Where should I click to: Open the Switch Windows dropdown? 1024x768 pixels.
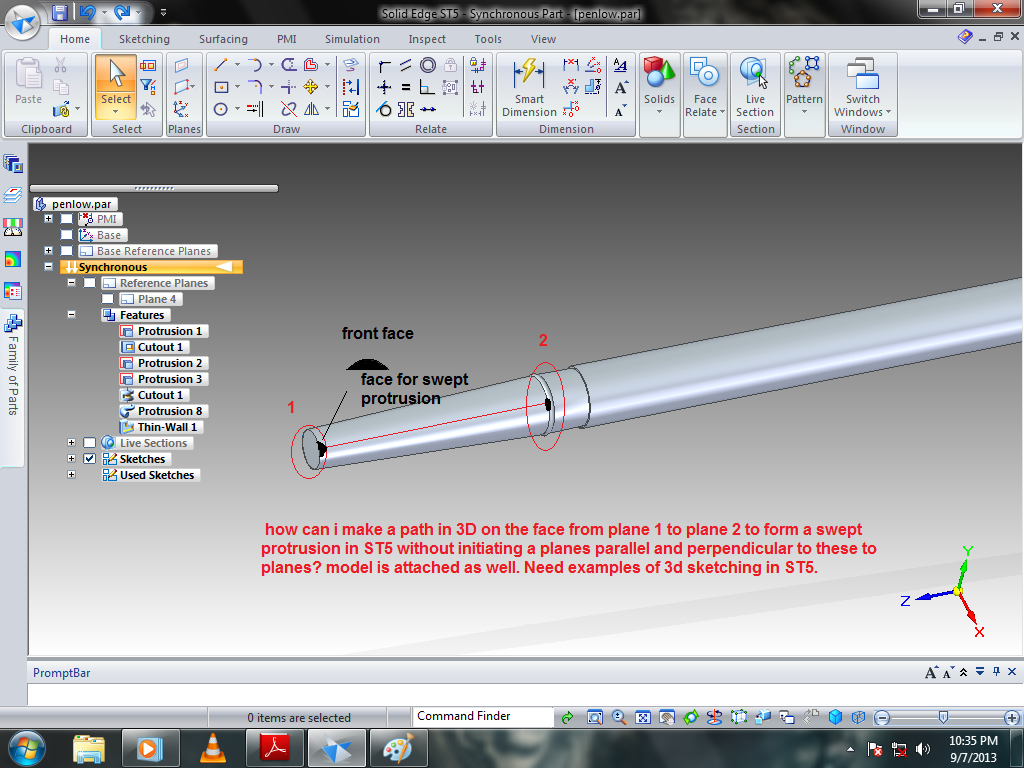863,87
